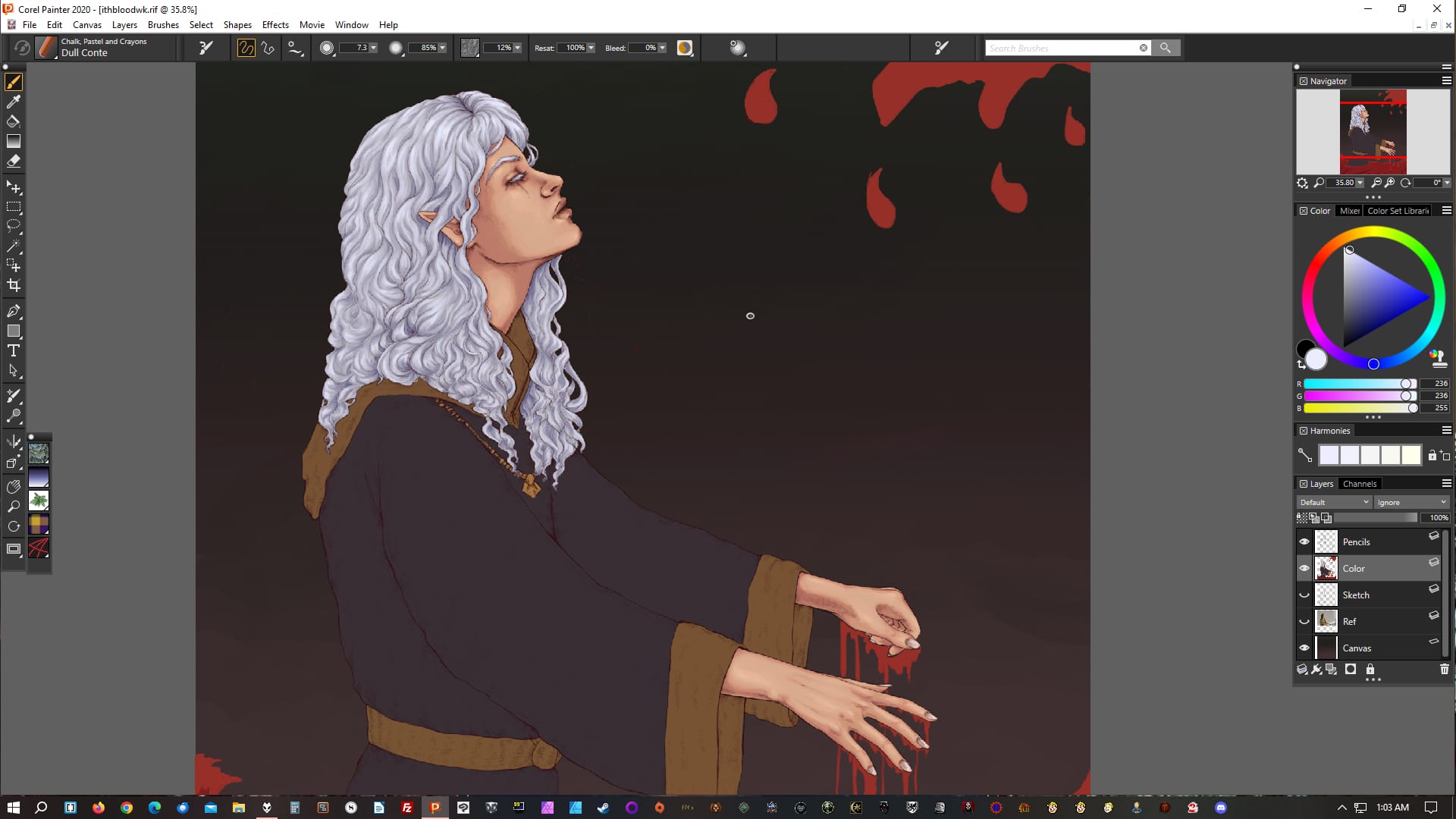This screenshot has width=1456, height=819.
Task: Expand the brush opacity 85% dropdown
Action: pyautogui.click(x=443, y=48)
